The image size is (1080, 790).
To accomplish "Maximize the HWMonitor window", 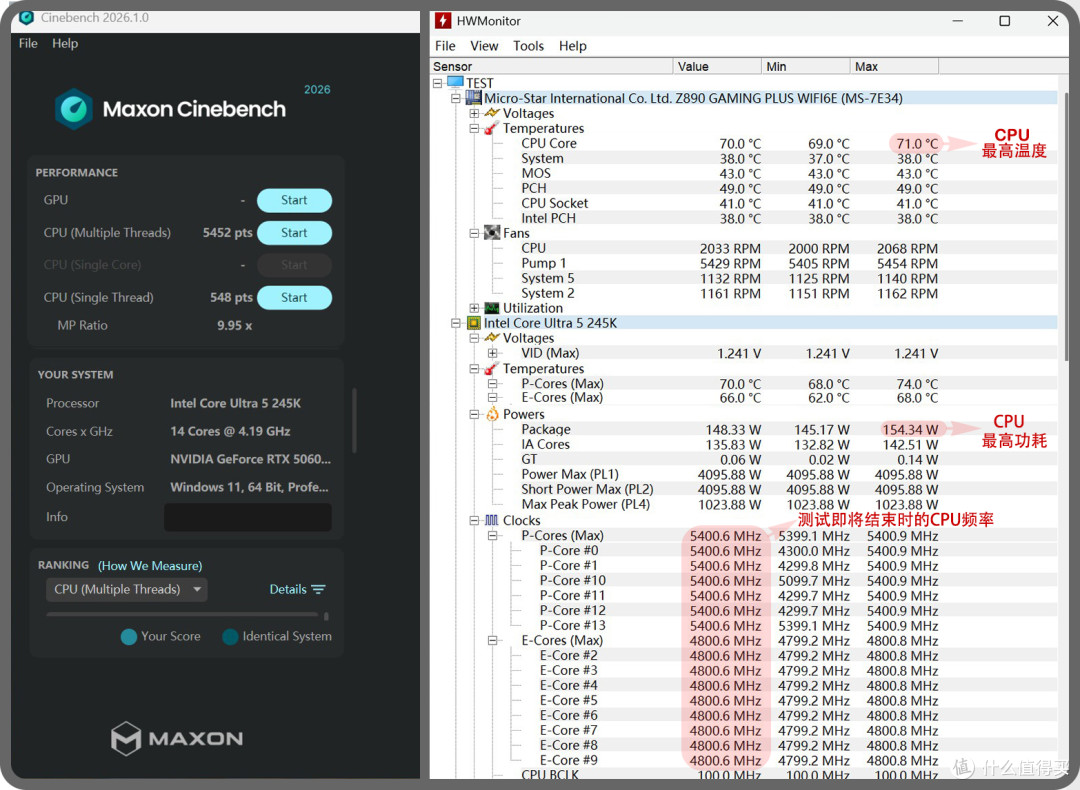I will [x=1004, y=21].
